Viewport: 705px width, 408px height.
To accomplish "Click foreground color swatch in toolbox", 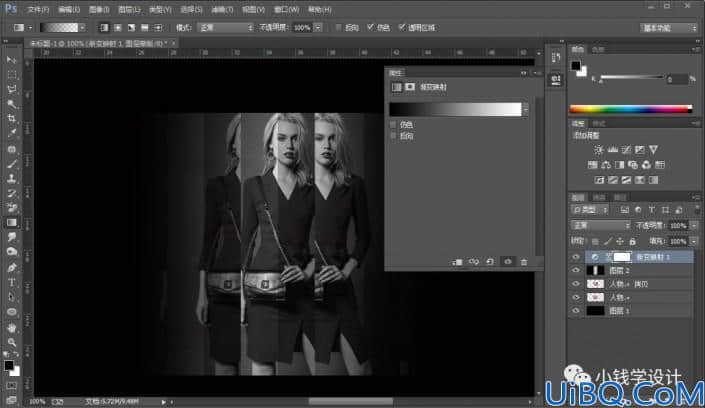I will [x=9, y=366].
